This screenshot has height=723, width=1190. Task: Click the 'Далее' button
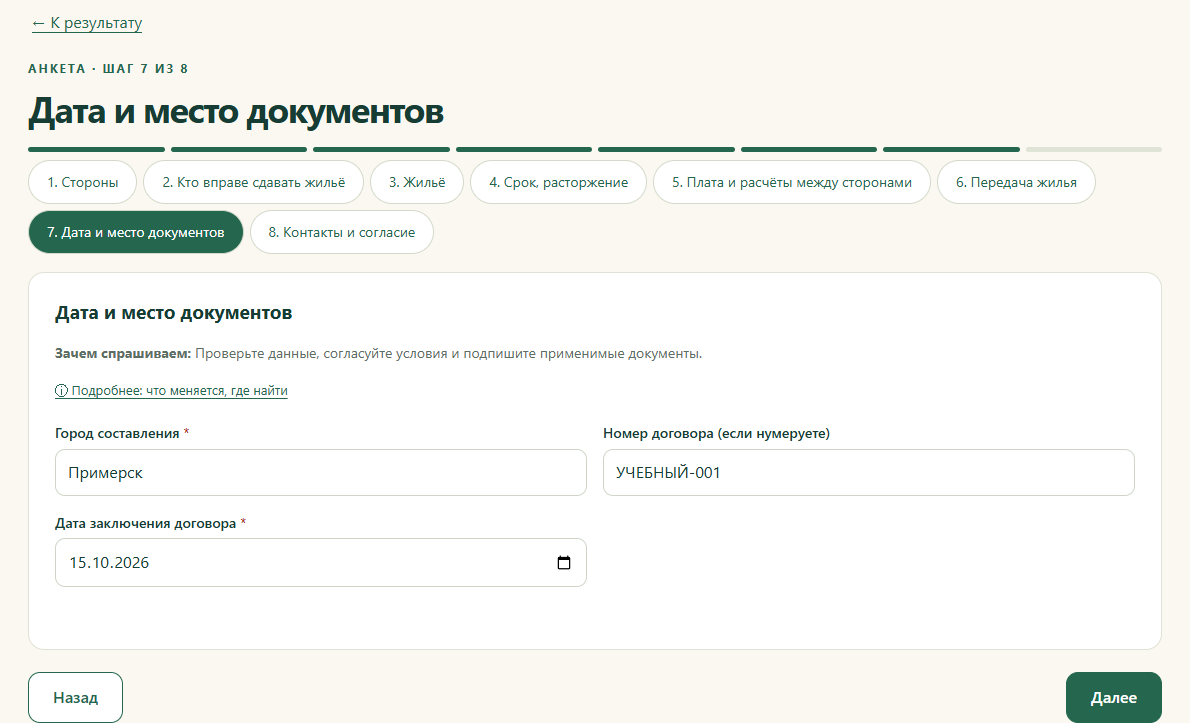(x=1113, y=697)
